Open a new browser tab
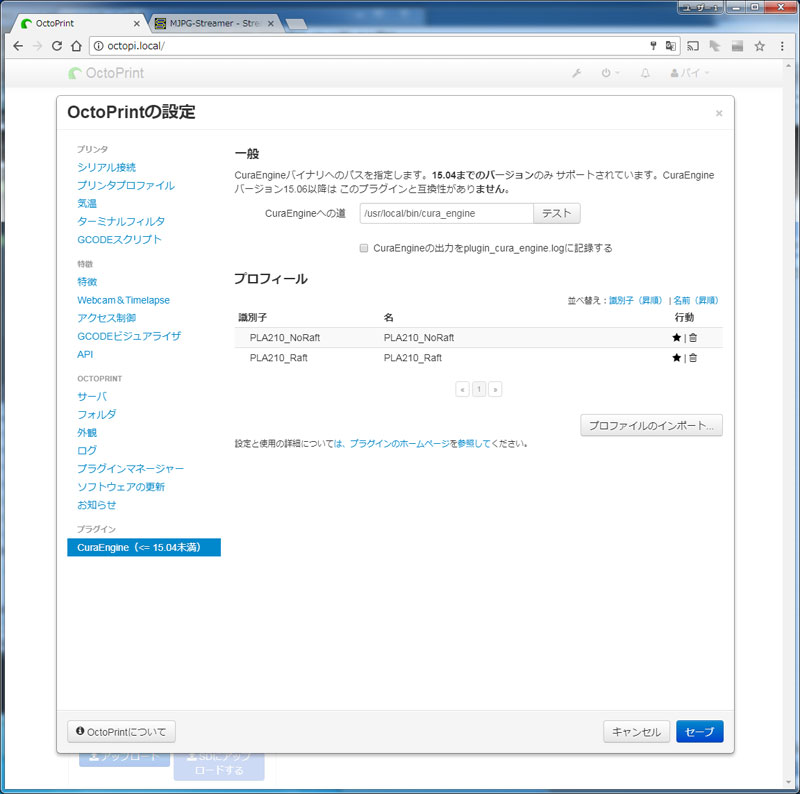 (x=296, y=23)
